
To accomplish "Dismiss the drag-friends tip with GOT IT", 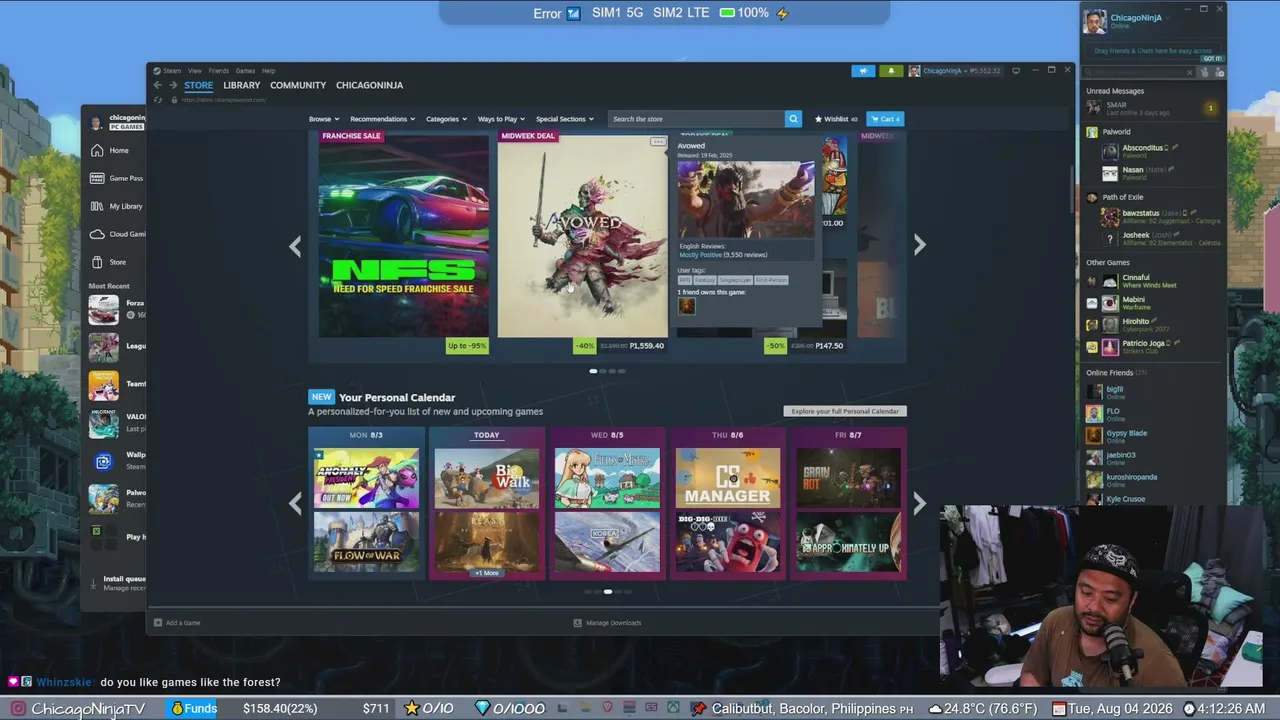I will coord(1211,58).
